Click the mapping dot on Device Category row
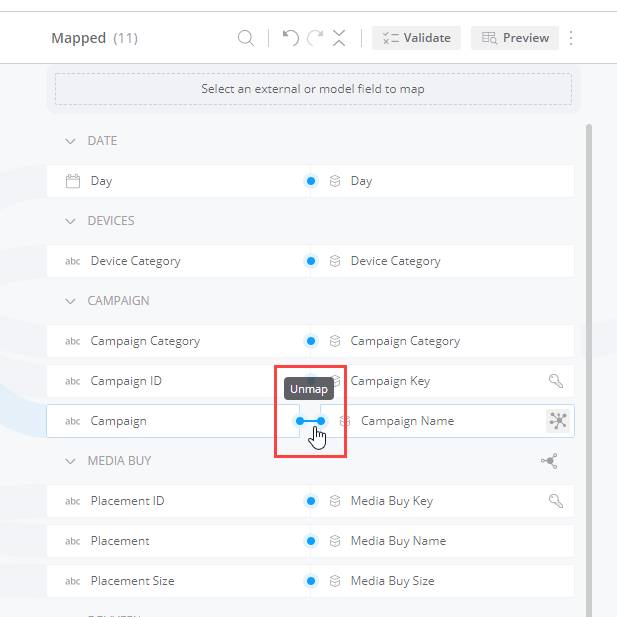Viewport: 617px width, 617px height. pyautogui.click(x=311, y=261)
